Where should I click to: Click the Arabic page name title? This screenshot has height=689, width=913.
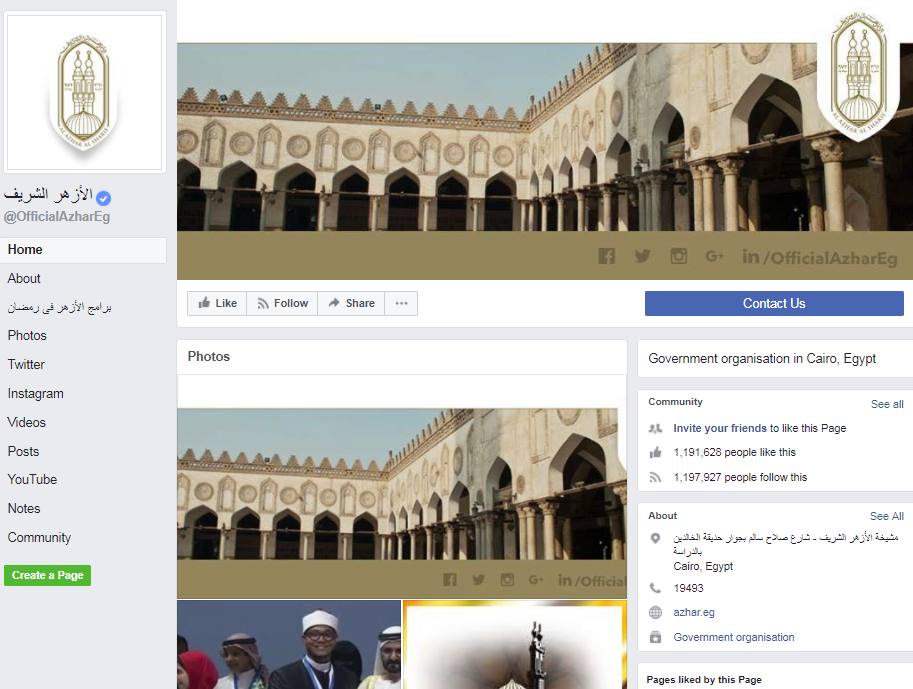[48, 195]
